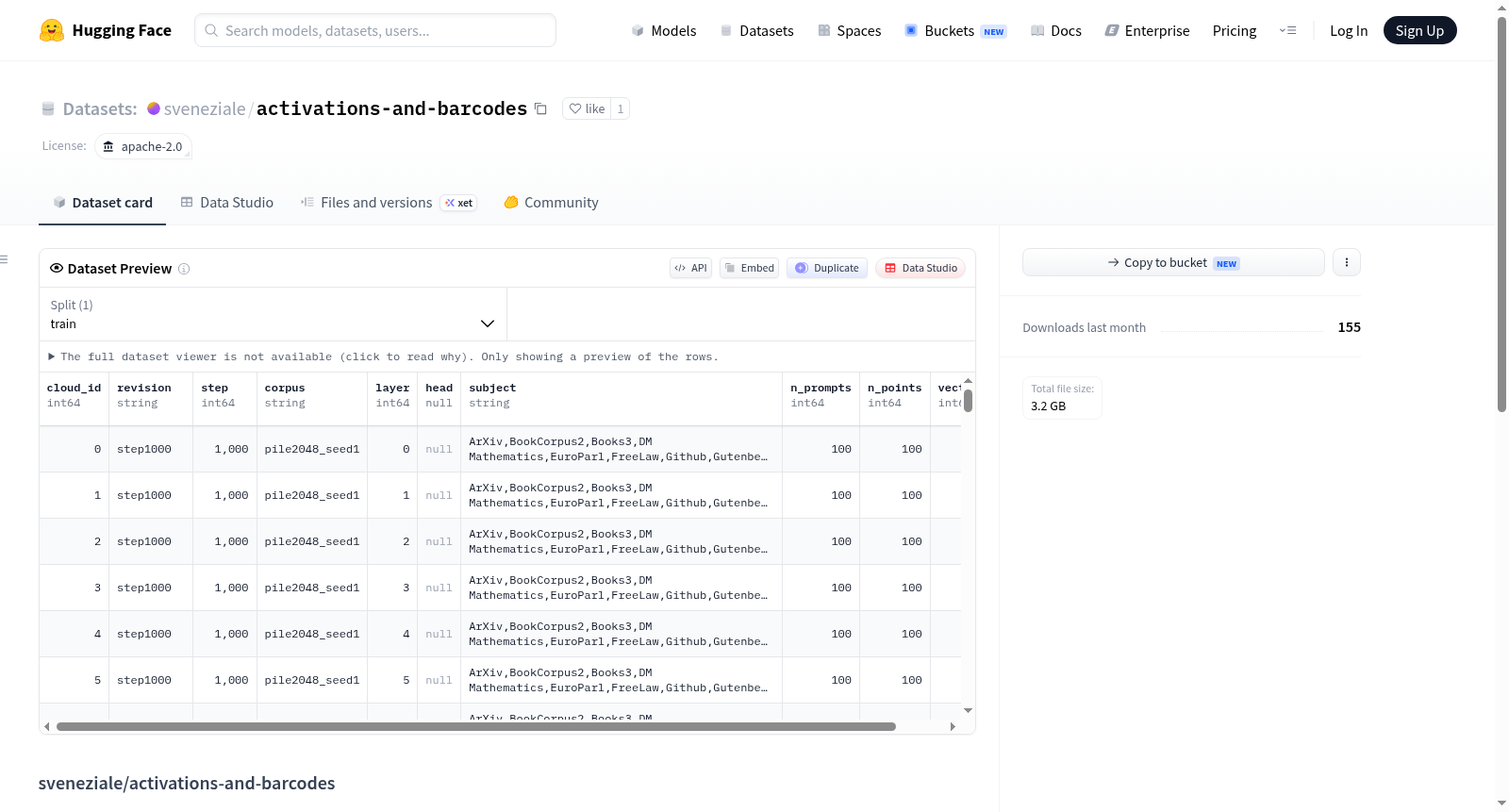Click the API button in Dataset Preview

[x=690, y=268]
